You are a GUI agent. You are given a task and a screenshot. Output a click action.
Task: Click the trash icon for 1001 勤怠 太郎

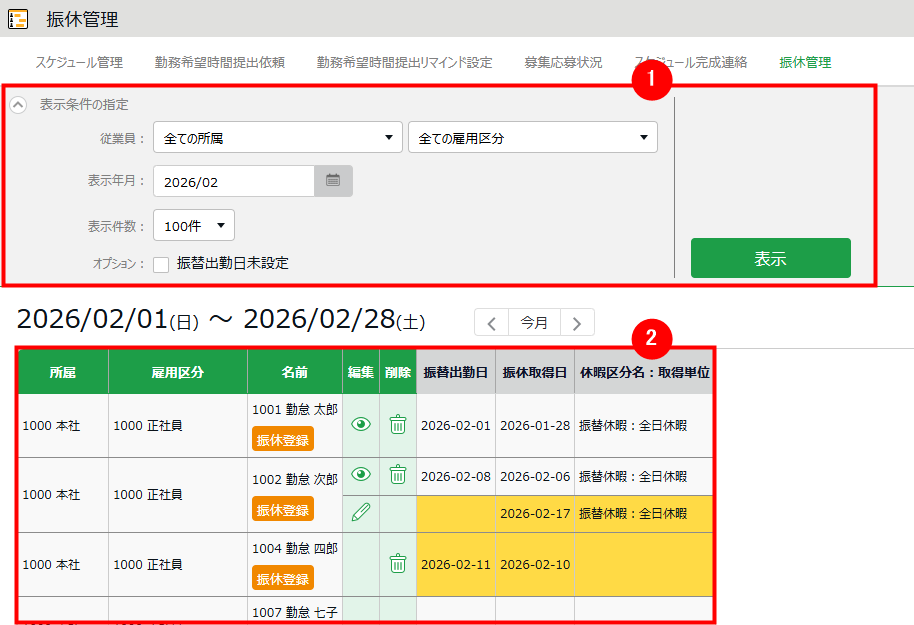[398, 425]
